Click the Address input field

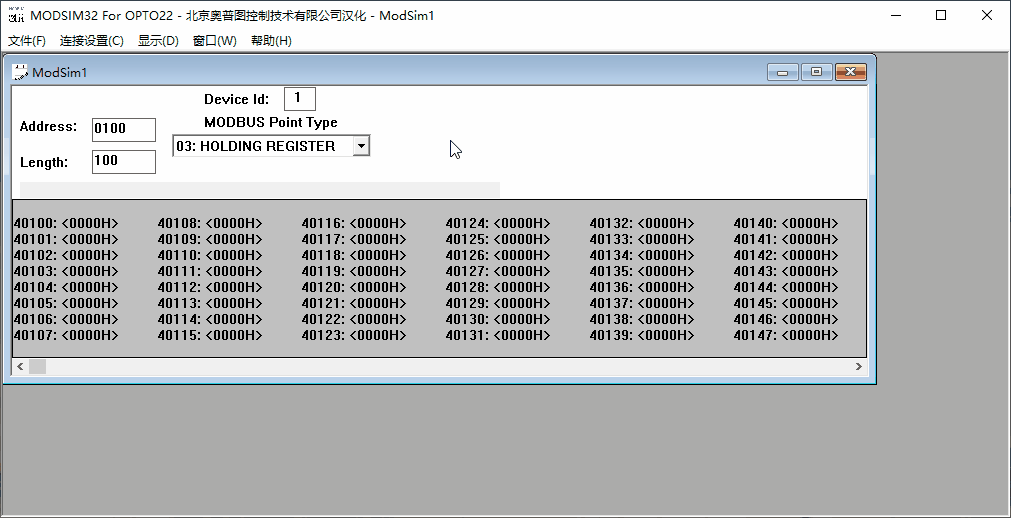click(124, 129)
